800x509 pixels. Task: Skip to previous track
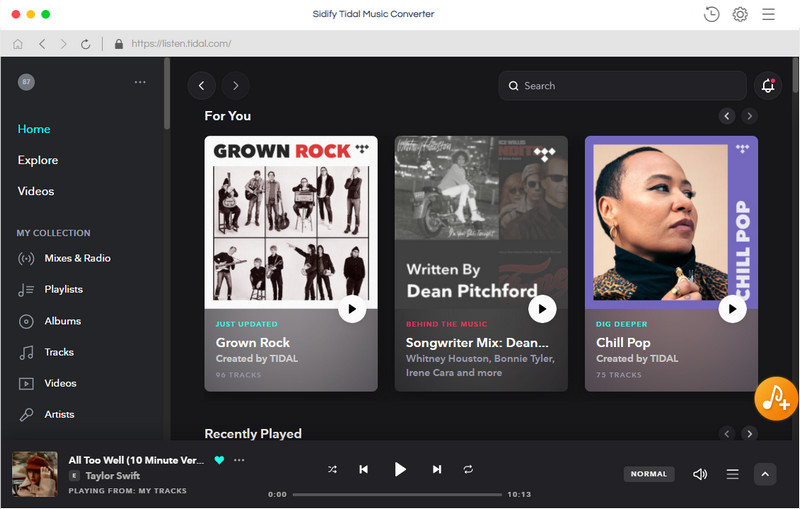[364, 469]
